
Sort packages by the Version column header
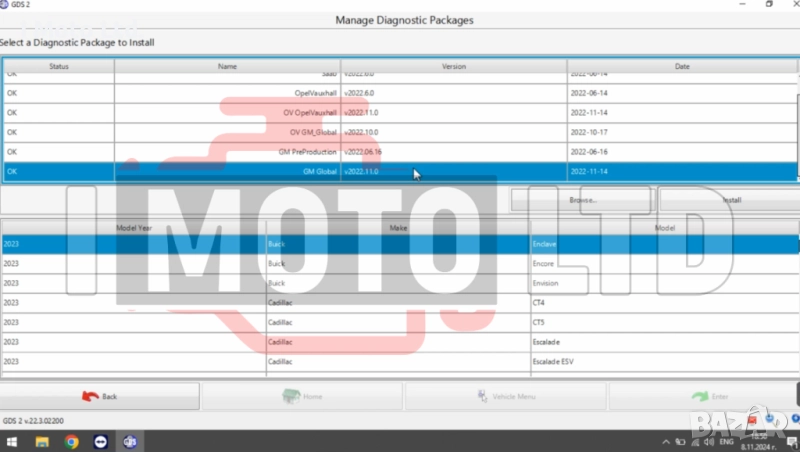[x=454, y=66]
